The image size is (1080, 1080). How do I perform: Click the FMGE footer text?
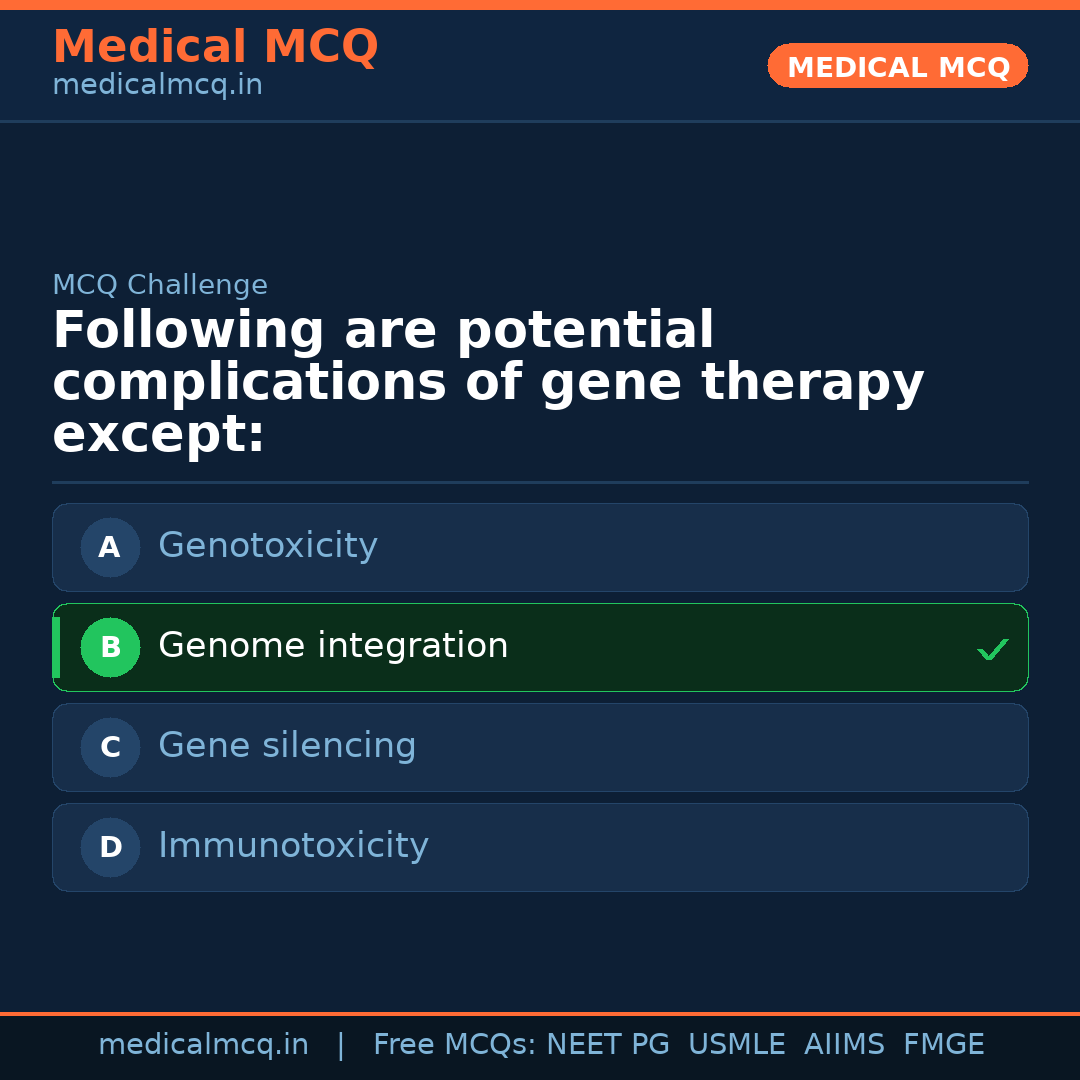(x=944, y=1045)
